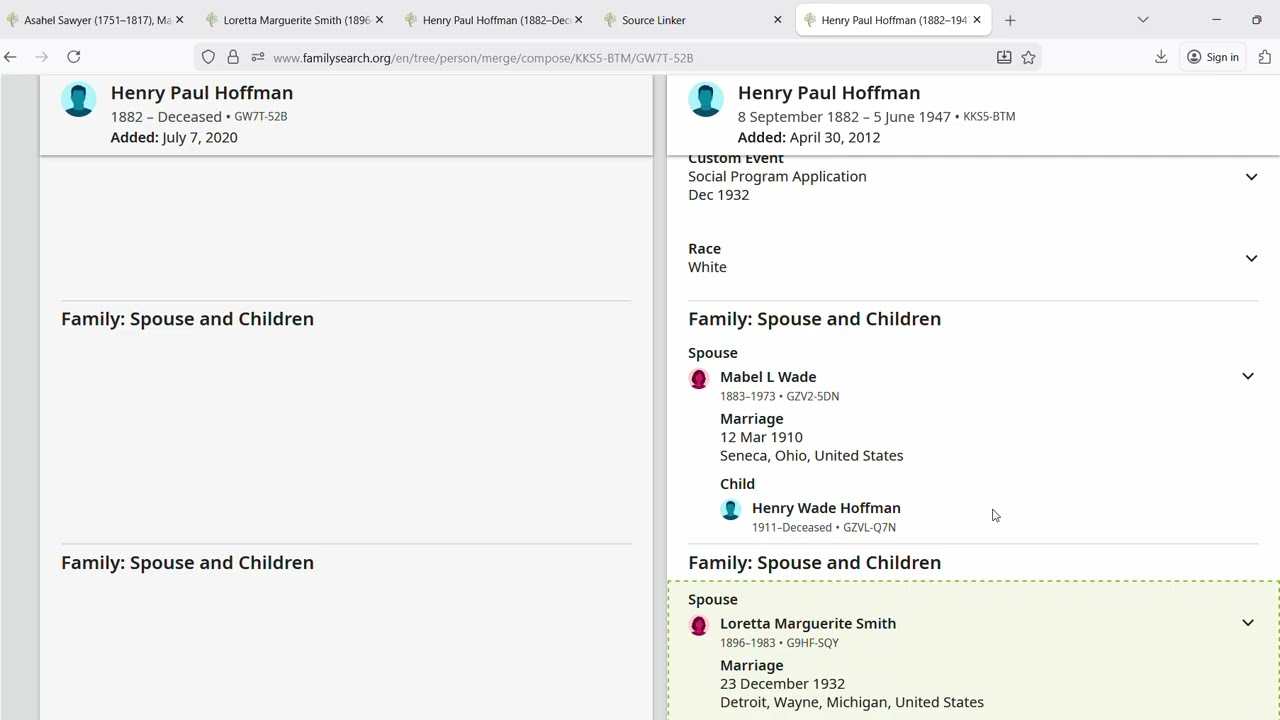Bookmark this page with the star icon
This screenshot has width=1280, height=720.
pyautogui.click(x=1028, y=57)
